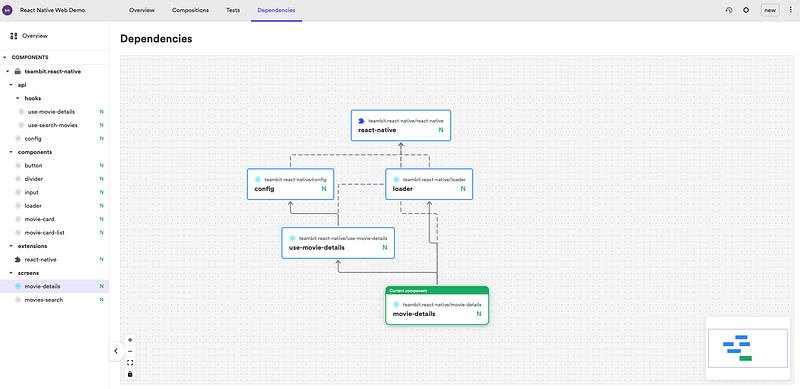Click the icon in the react-native node
Viewport: 800px width, 389px height.
361,121
